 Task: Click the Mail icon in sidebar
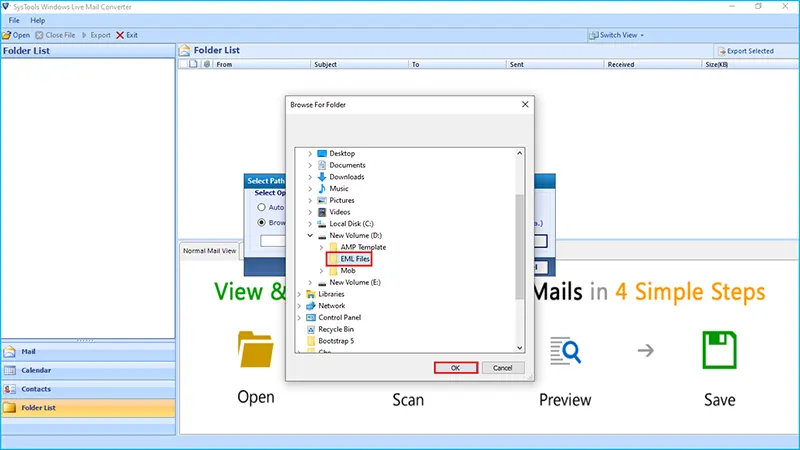10,352
